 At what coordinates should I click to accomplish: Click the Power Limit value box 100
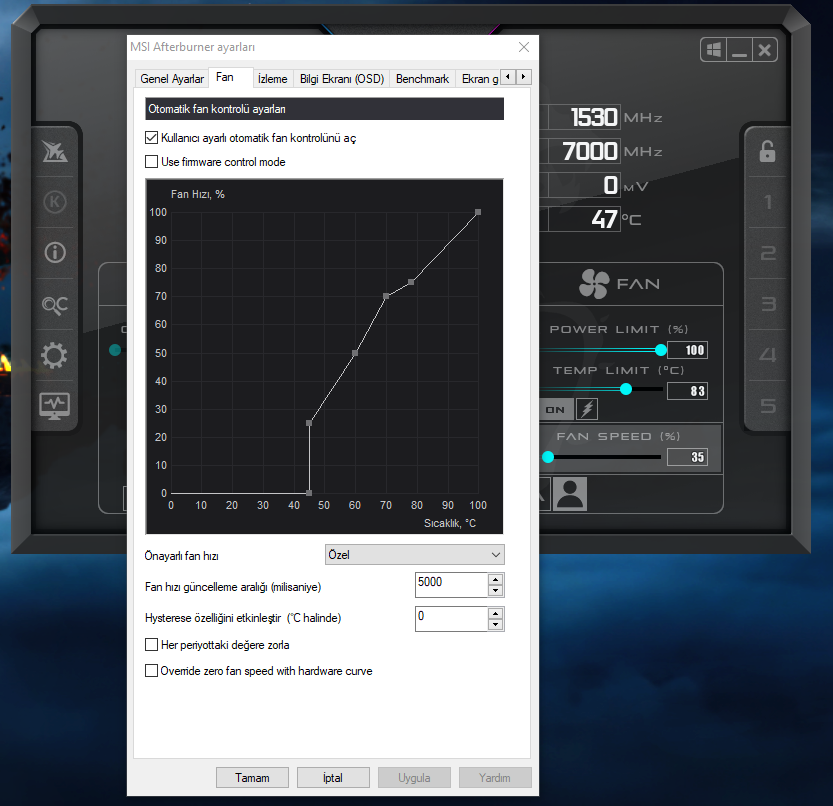tap(687, 350)
